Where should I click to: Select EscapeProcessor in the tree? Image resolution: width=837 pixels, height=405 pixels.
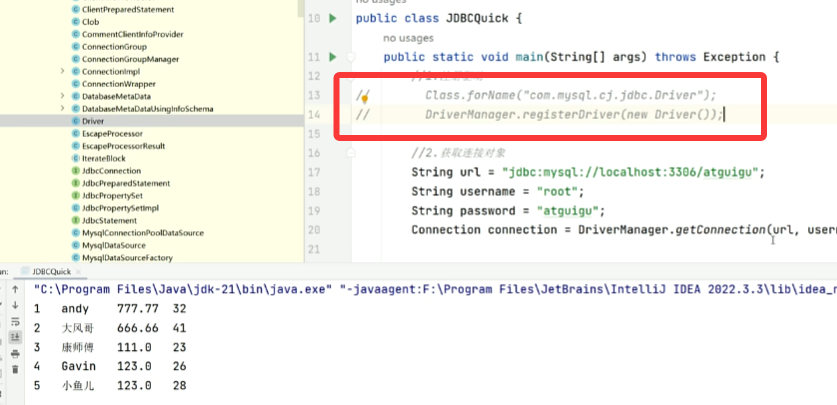pyautogui.click(x=112, y=133)
